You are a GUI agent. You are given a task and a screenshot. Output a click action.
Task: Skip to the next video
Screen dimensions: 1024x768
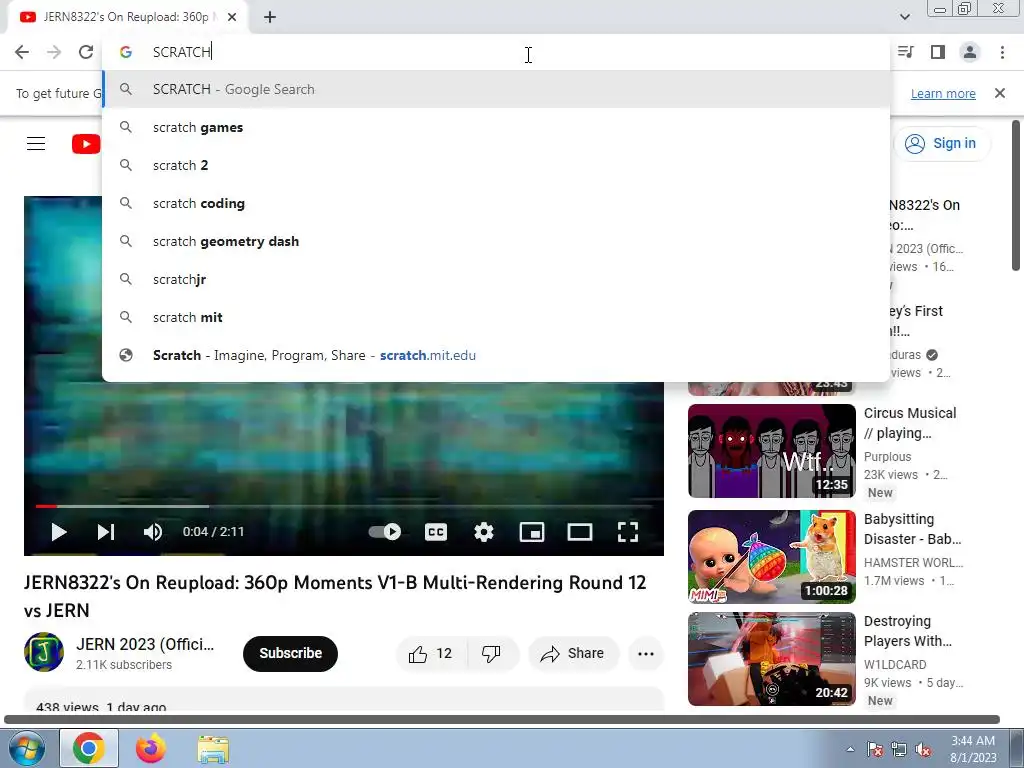pyautogui.click(x=106, y=532)
